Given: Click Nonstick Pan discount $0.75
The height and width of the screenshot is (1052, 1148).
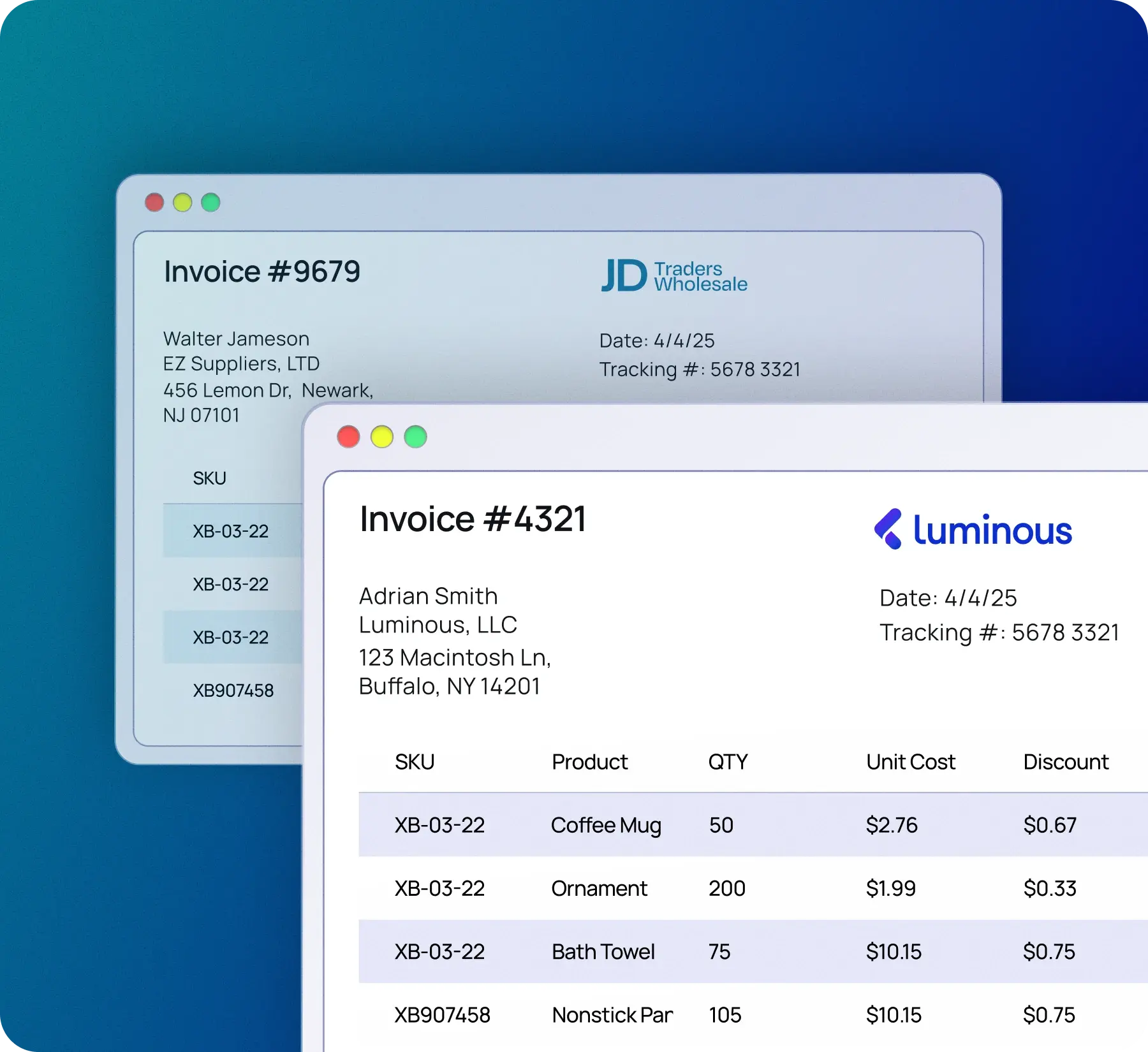Looking at the screenshot, I should point(1049,1014).
